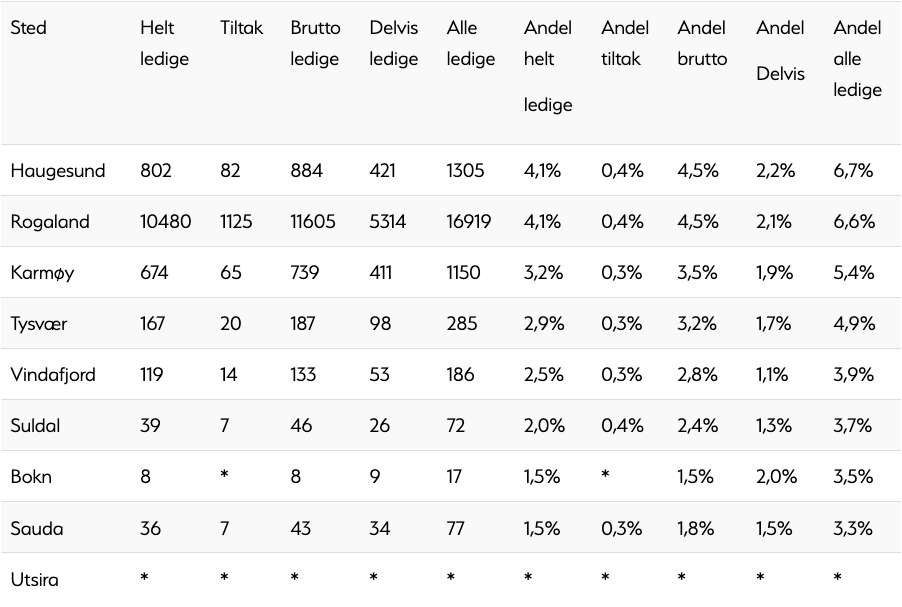This screenshot has width=902, height=607.
Task: Click the Andel tiltak header
Action: pyautogui.click(x=625, y=43)
